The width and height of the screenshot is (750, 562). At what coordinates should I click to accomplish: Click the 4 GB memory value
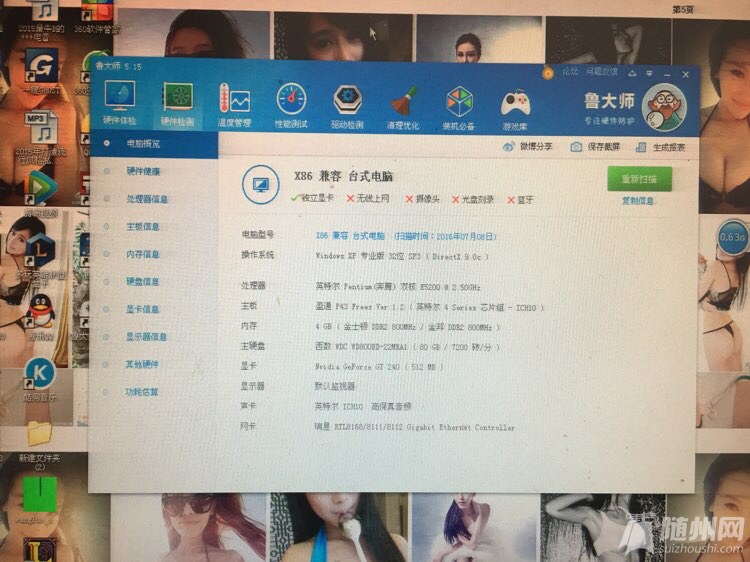coord(407,327)
